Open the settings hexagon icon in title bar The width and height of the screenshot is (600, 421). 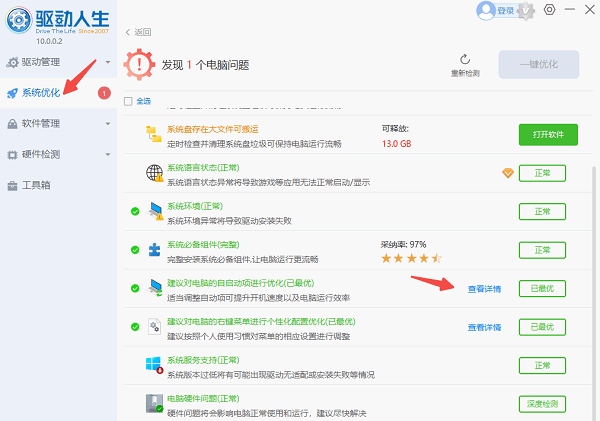549,10
